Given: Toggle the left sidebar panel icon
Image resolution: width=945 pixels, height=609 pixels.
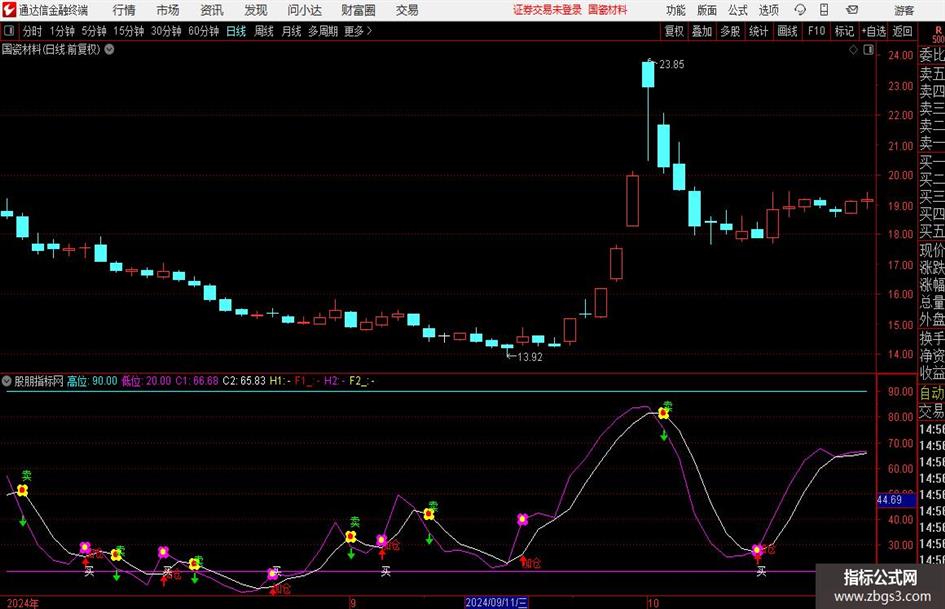Looking at the screenshot, I should pyautogui.click(x=9, y=31).
